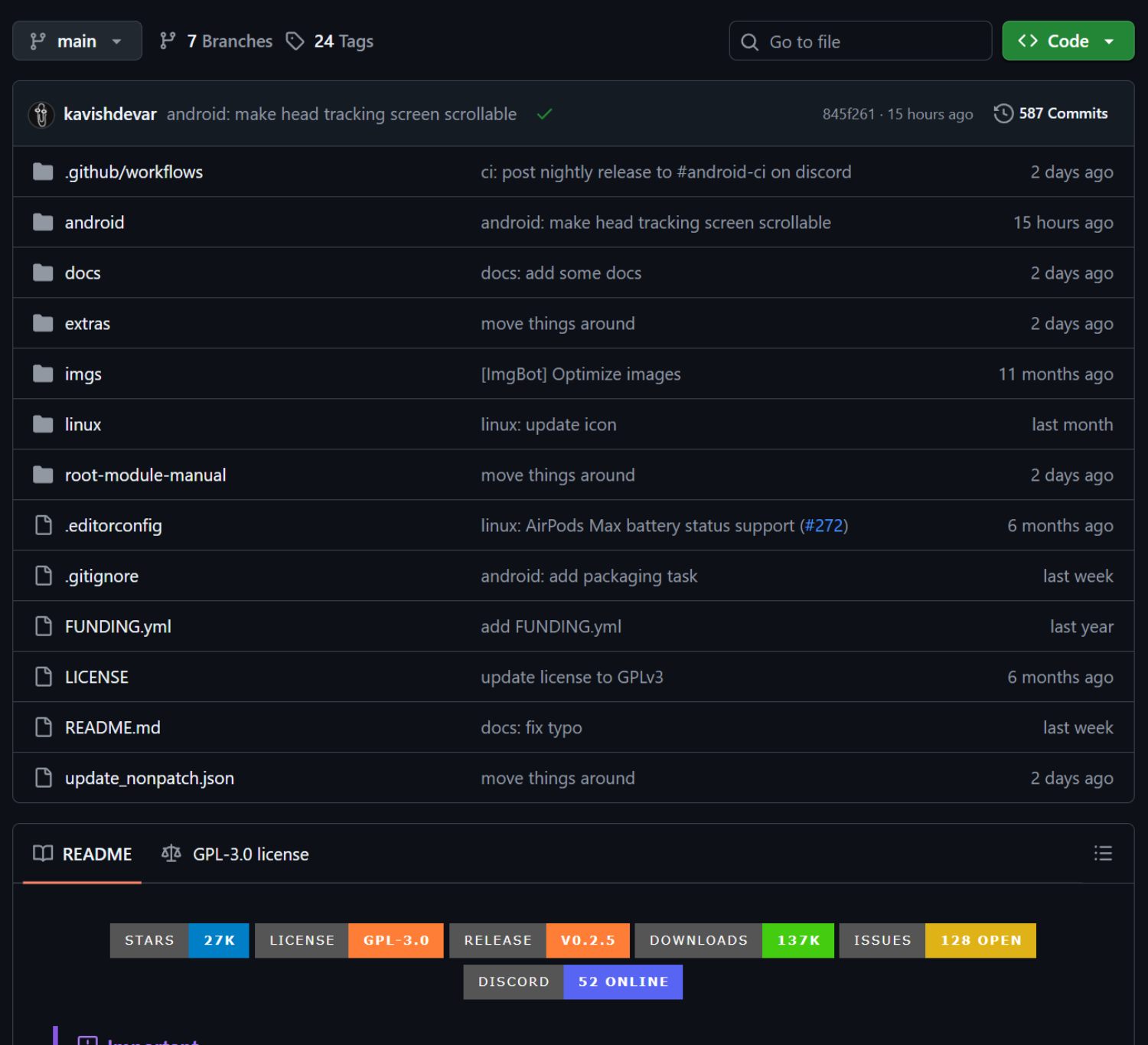Open the FUNDING.yml file

[x=118, y=627]
